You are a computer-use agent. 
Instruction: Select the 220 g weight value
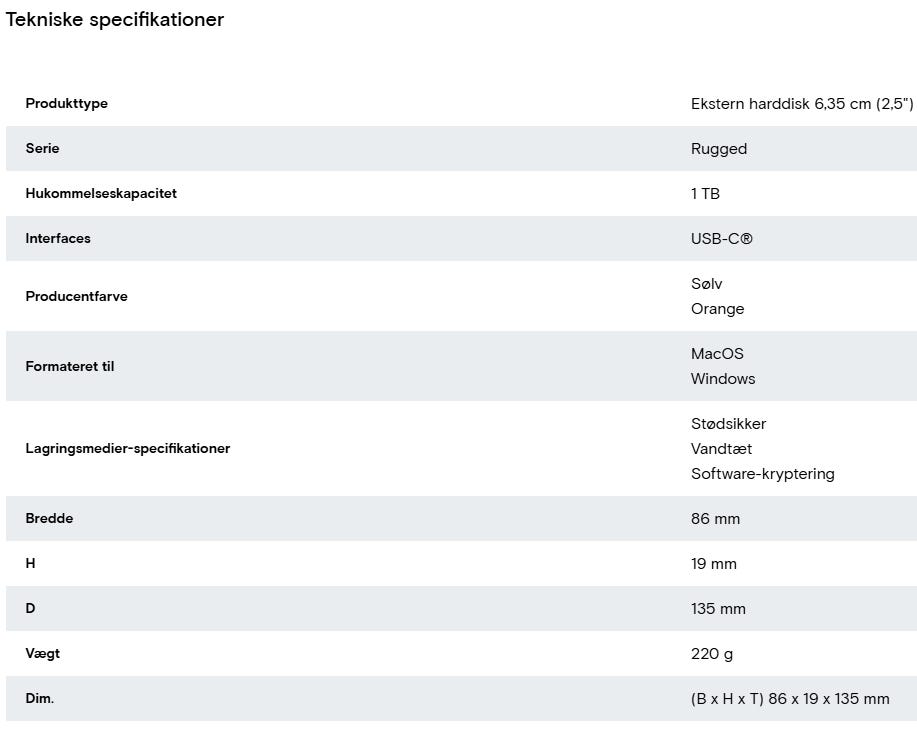[711, 654]
